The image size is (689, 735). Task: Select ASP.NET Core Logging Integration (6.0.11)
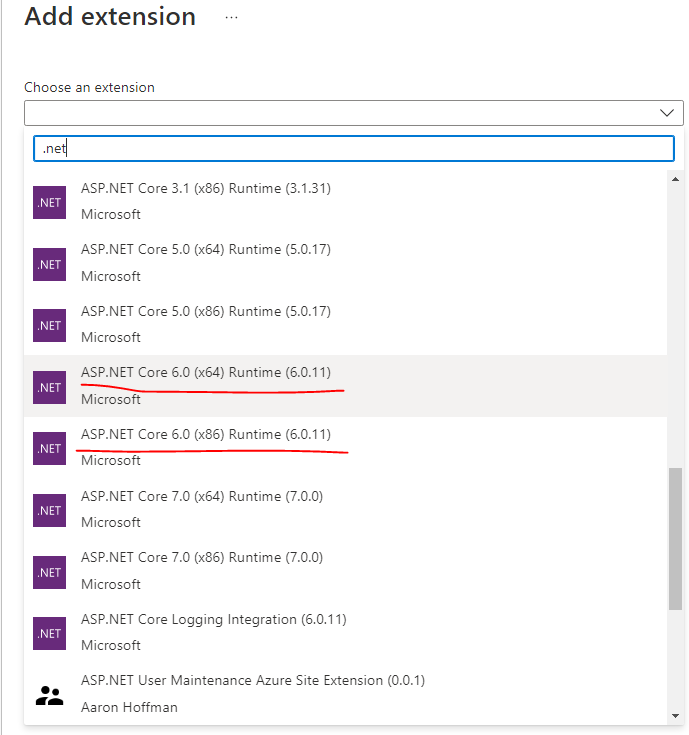(345, 632)
